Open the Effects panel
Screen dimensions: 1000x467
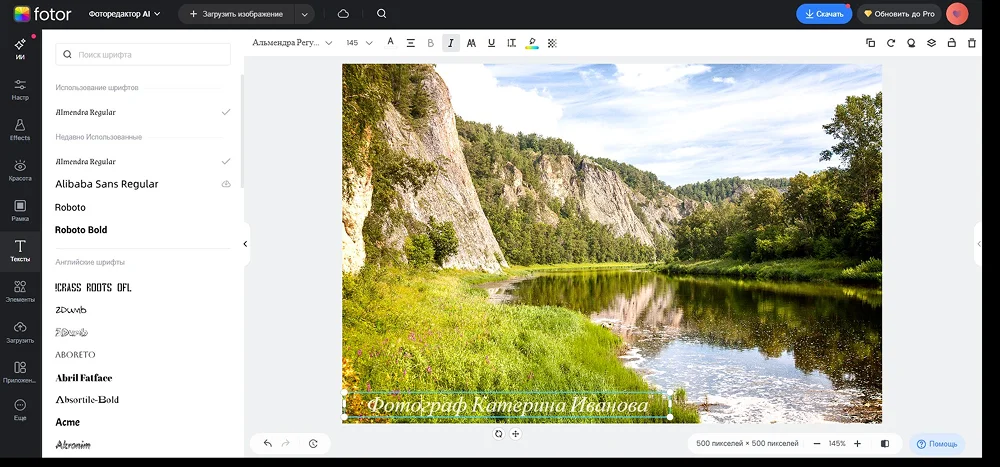point(20,130)
